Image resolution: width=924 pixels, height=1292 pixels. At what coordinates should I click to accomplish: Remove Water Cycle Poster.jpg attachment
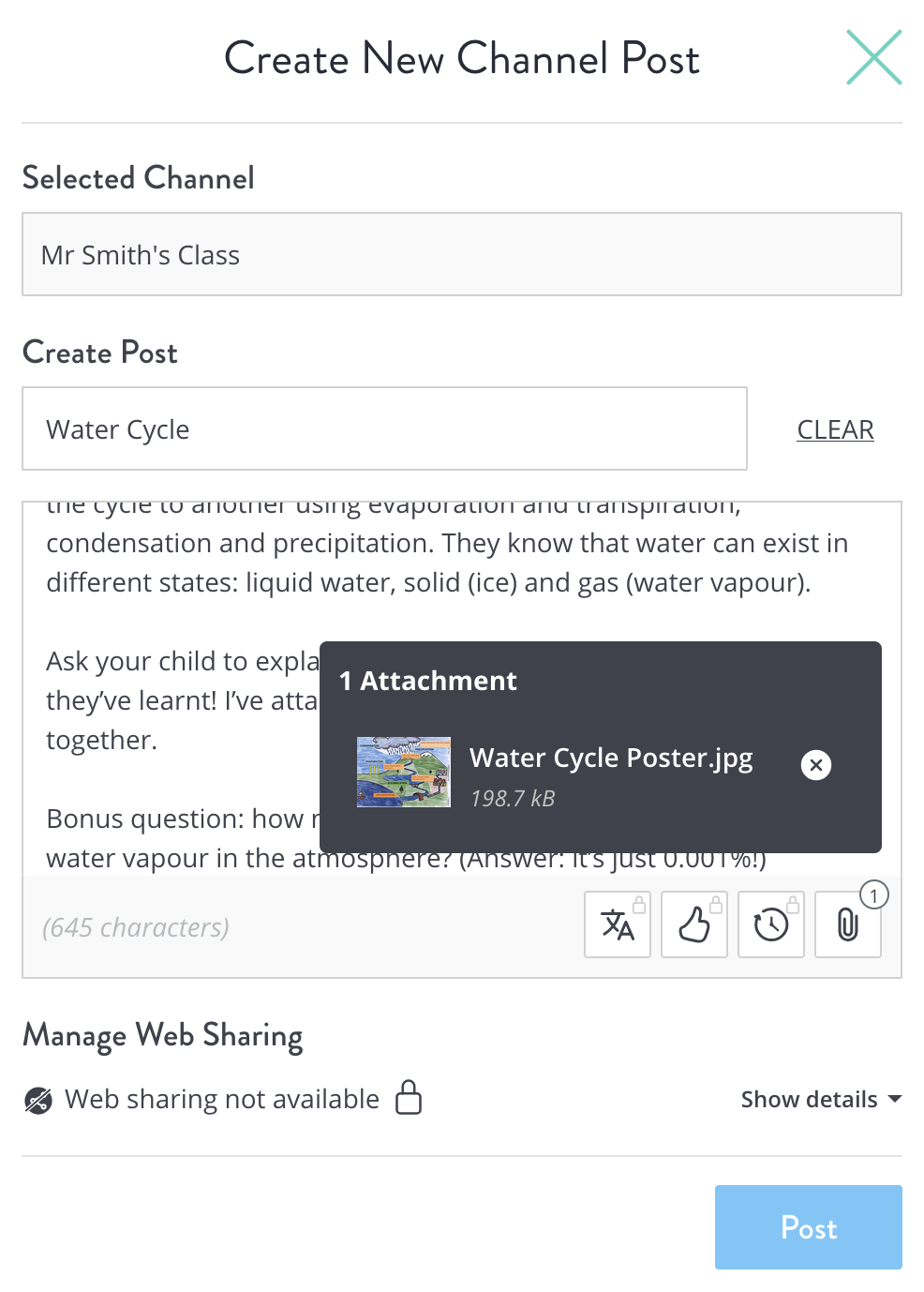tap(816, 765)
